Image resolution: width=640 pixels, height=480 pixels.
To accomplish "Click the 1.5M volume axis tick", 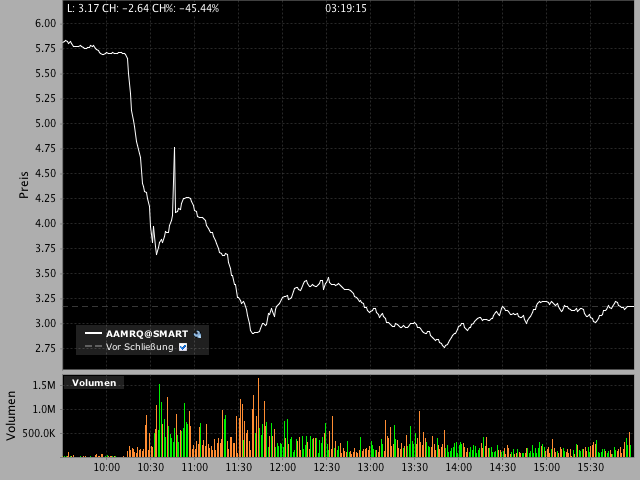I will coord(44,385).
